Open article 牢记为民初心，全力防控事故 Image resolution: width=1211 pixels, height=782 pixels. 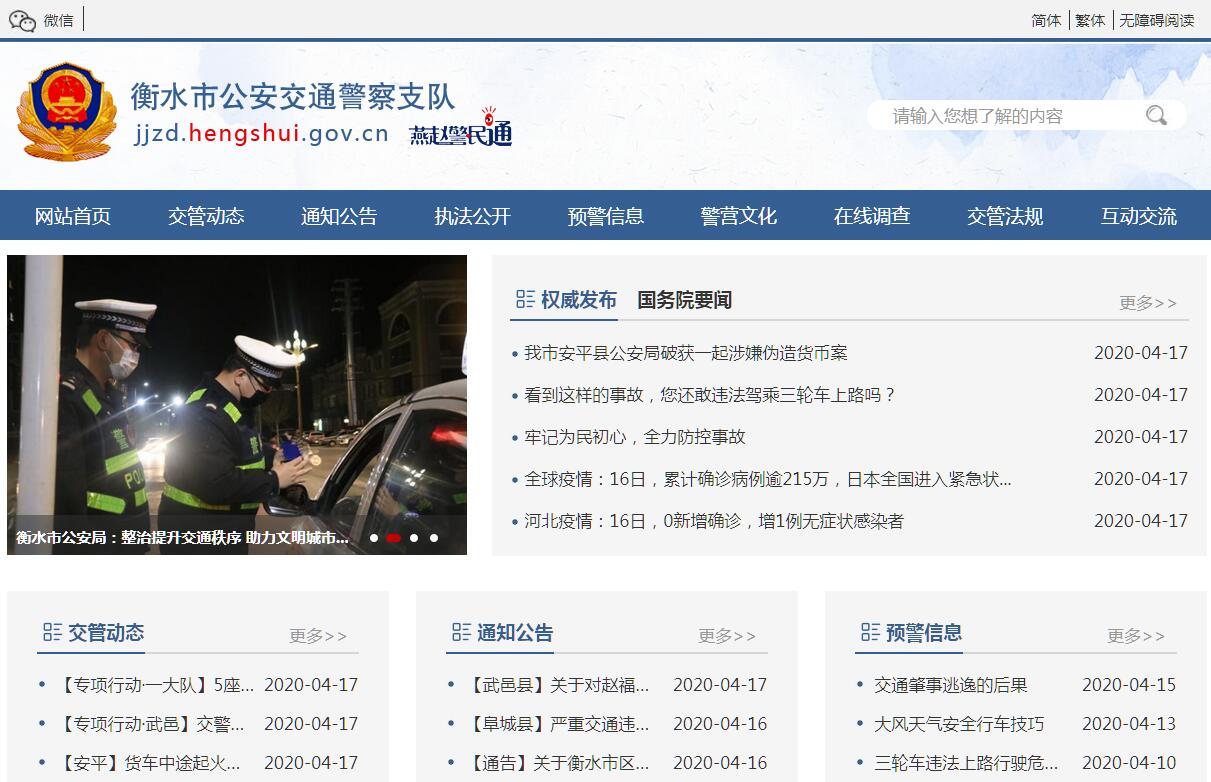coord(635,437)
